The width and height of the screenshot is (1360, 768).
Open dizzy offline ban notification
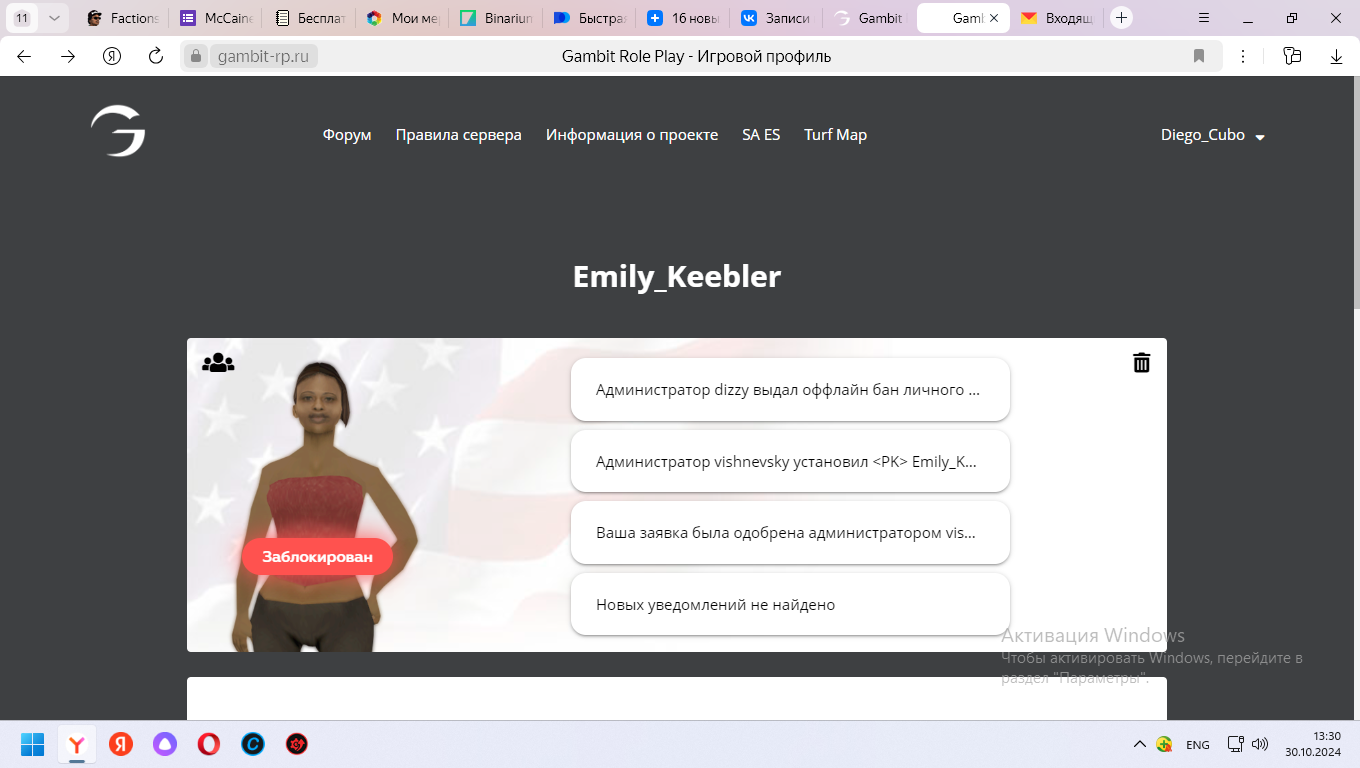click(x=790, y=390)
